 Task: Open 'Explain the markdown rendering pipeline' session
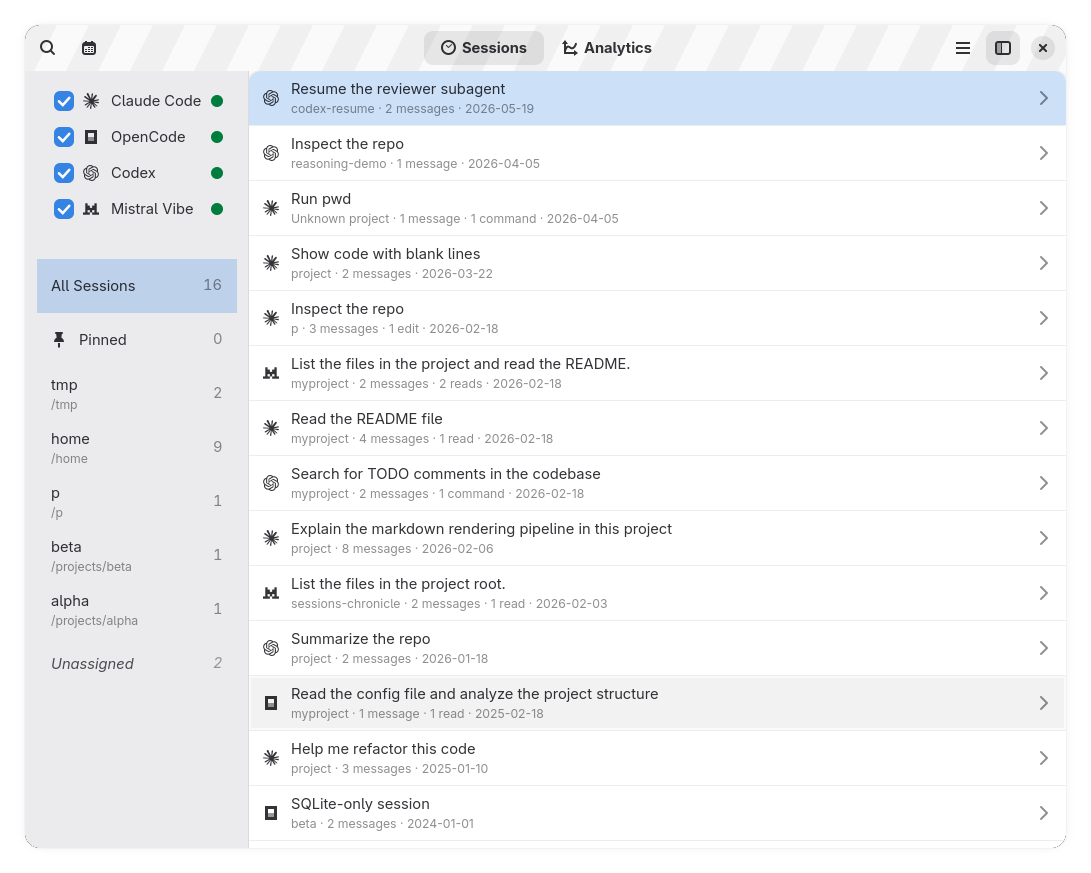(x=658, y=538)
